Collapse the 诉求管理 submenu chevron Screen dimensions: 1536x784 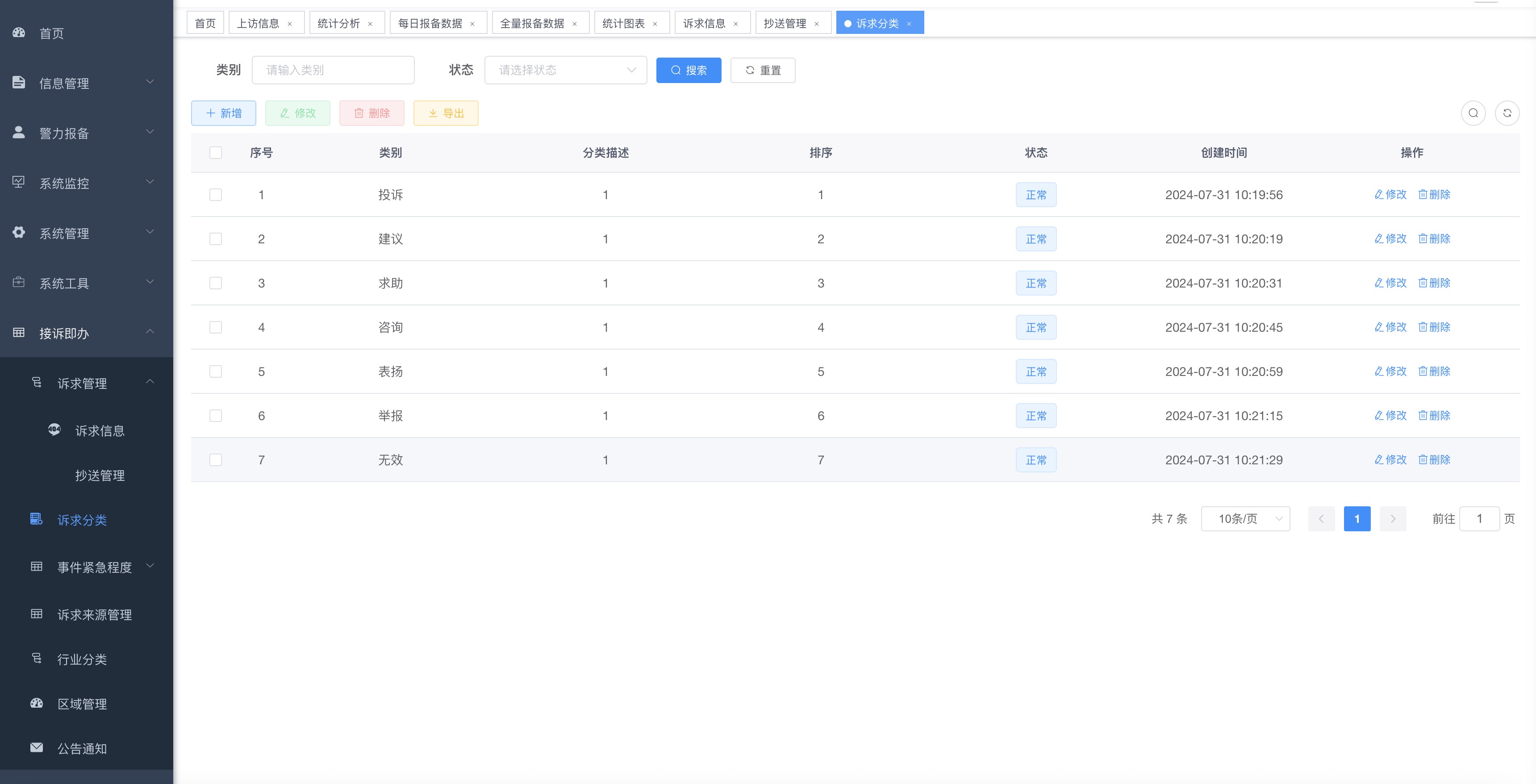[x=150, y=382]
